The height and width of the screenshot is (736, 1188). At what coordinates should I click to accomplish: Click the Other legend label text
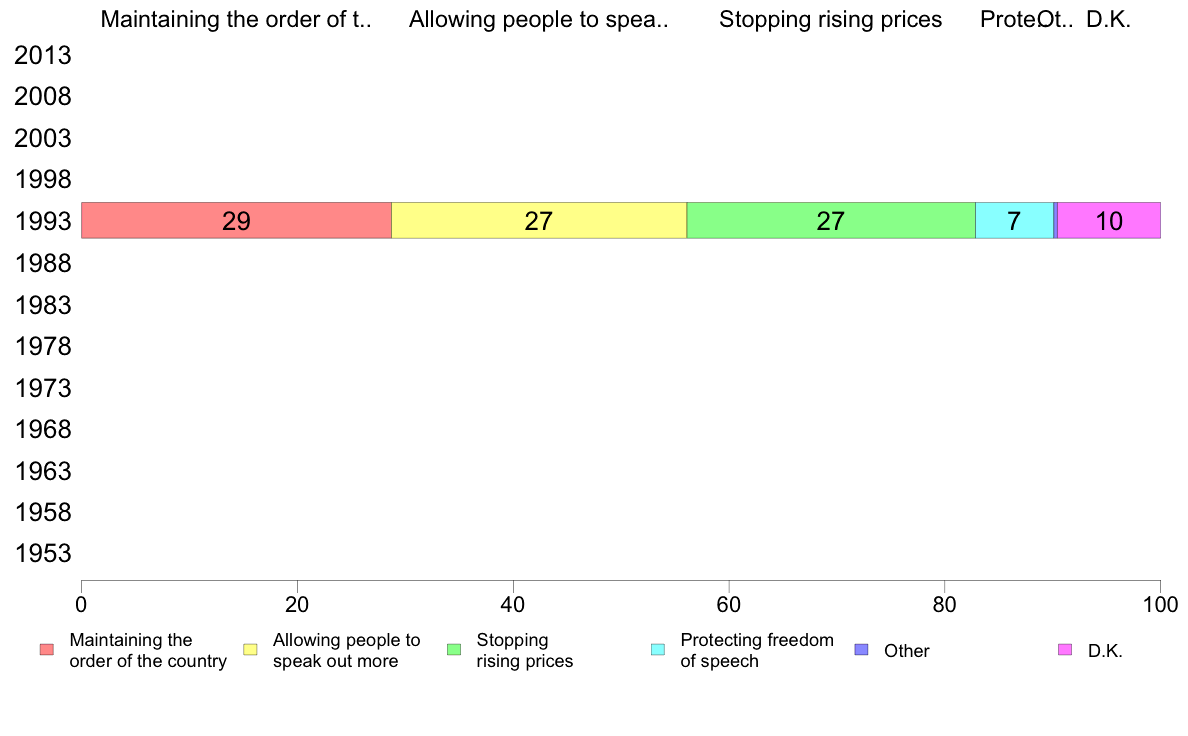pos(906,650)
